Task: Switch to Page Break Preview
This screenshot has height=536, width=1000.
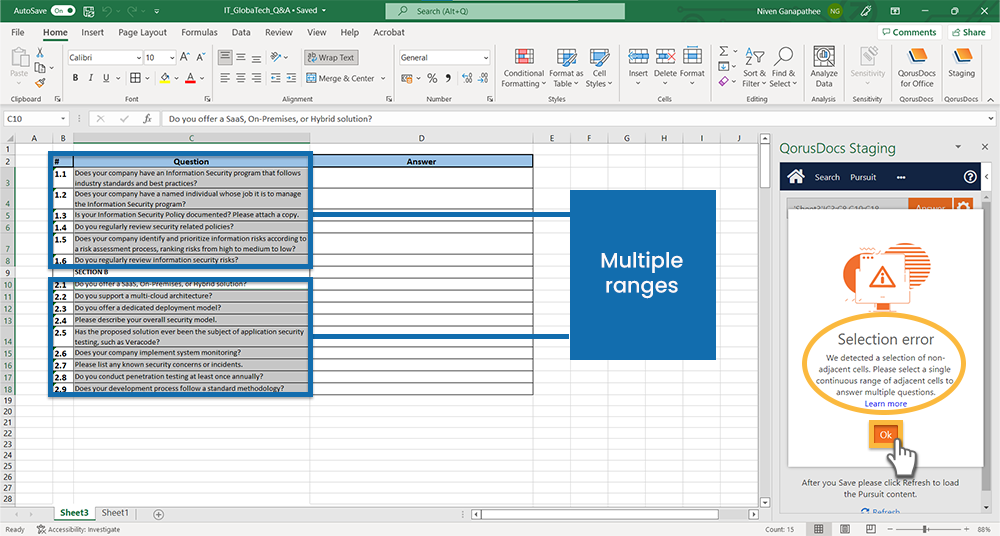Action: (x=871, y=529)
